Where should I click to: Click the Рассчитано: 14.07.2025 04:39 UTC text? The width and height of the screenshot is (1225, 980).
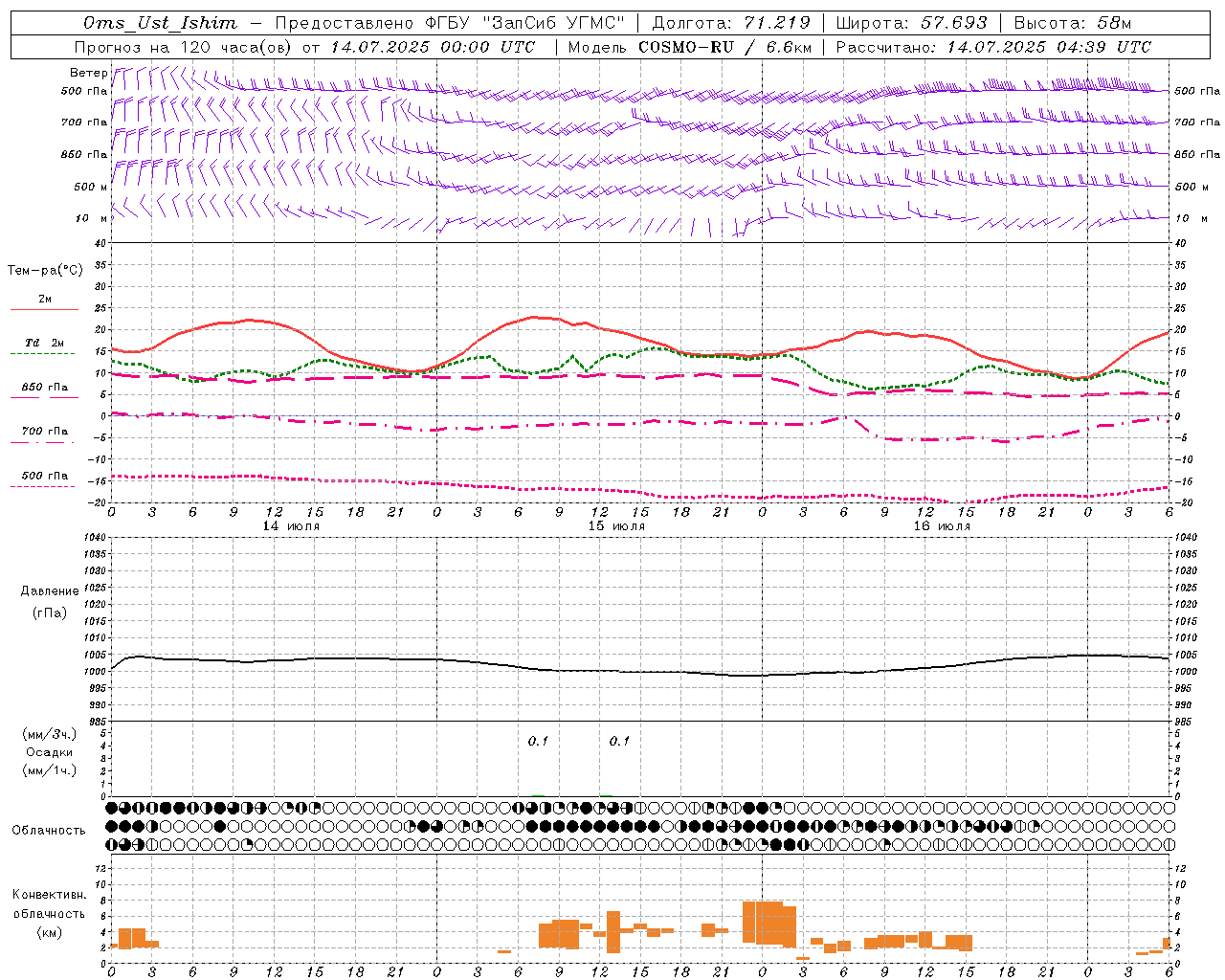pyautogui.click(x=993, y=47)
